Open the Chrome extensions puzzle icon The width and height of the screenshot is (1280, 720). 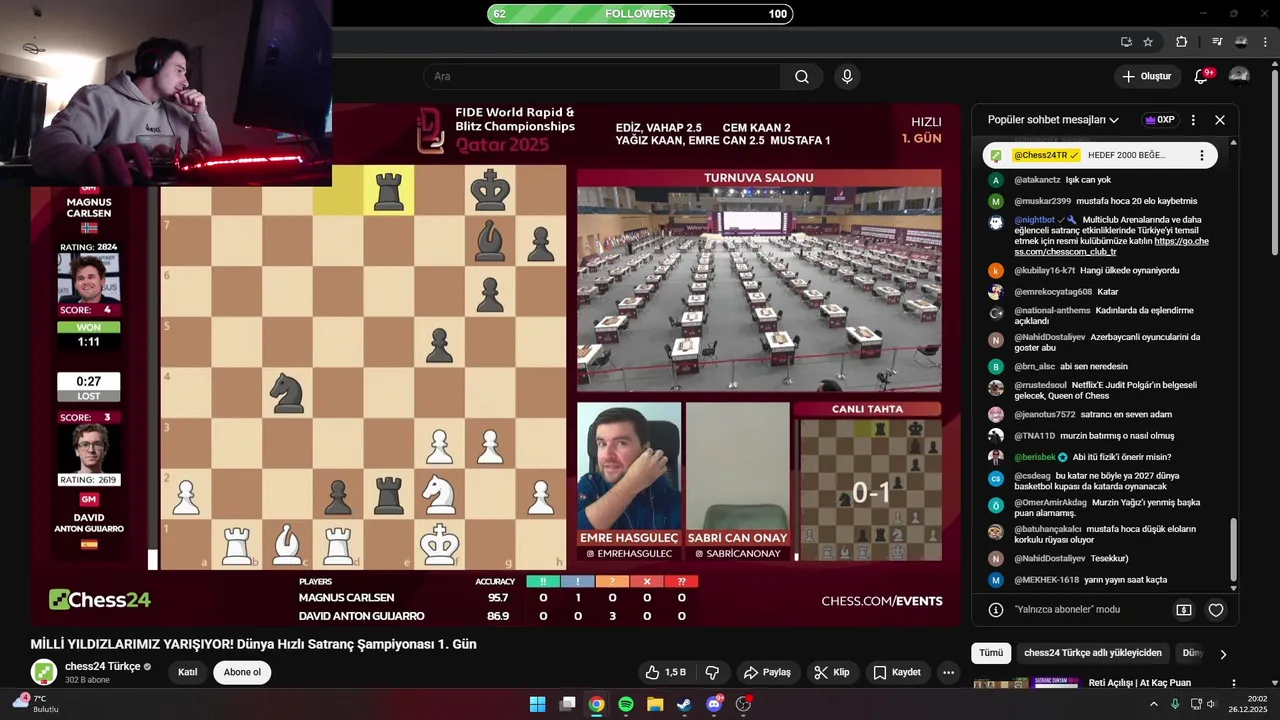(1182, 42)
